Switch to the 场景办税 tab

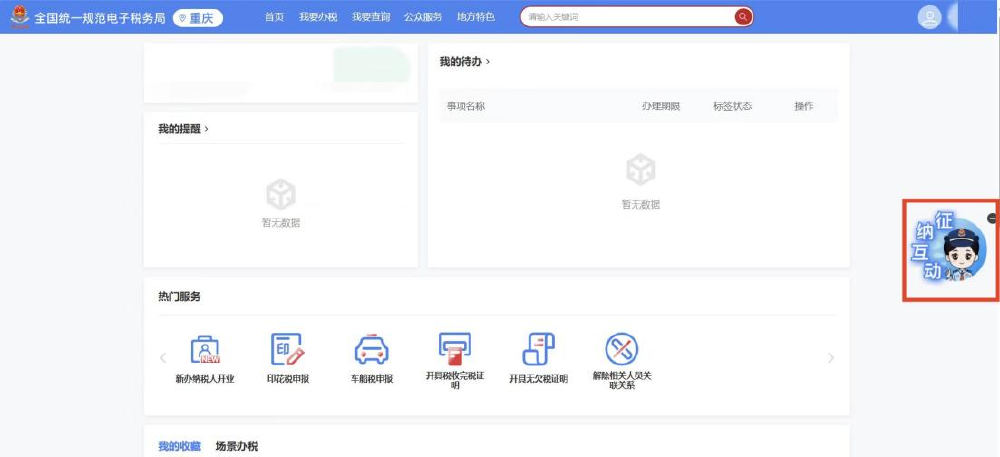237,446
